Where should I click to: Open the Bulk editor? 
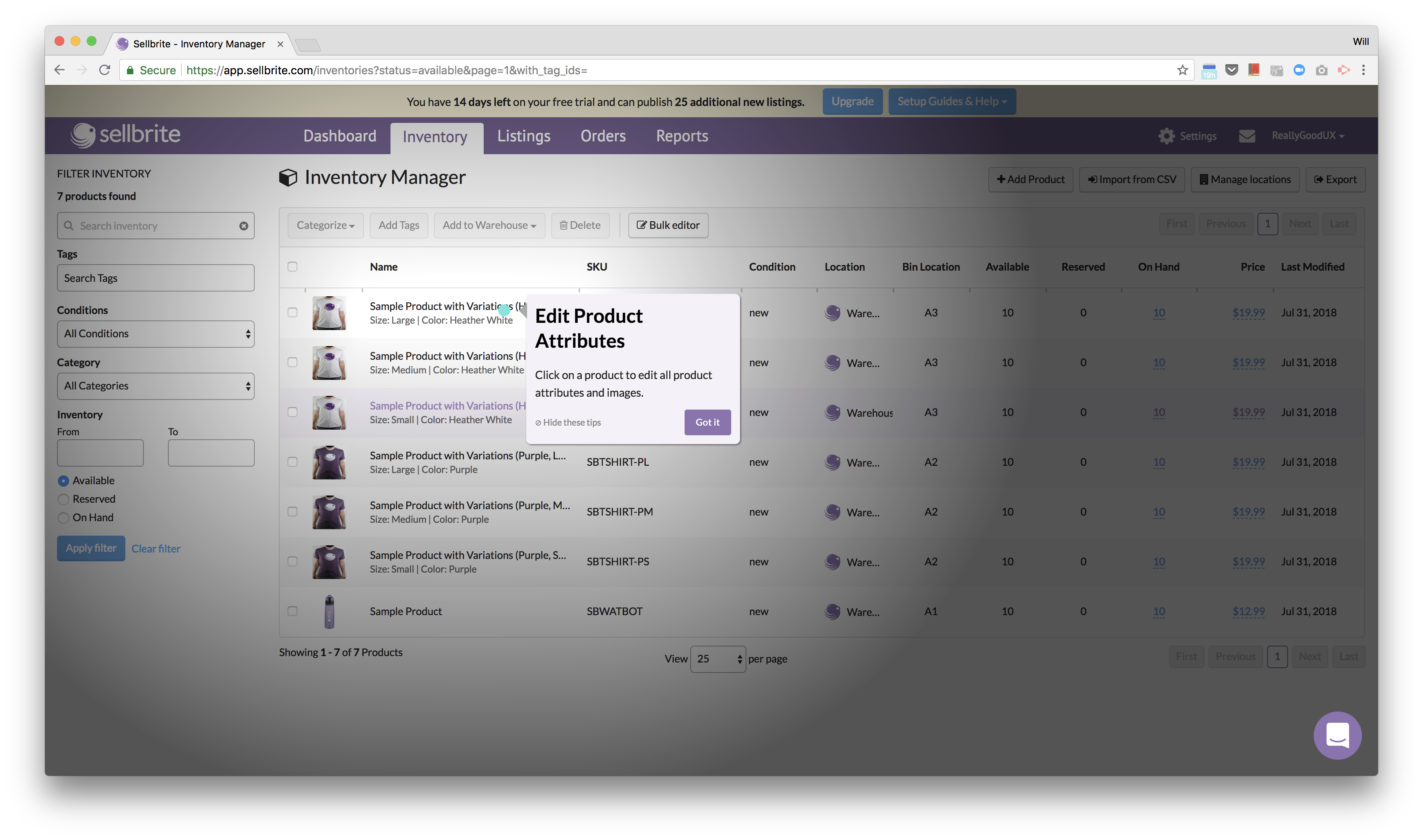coord(668,225)
